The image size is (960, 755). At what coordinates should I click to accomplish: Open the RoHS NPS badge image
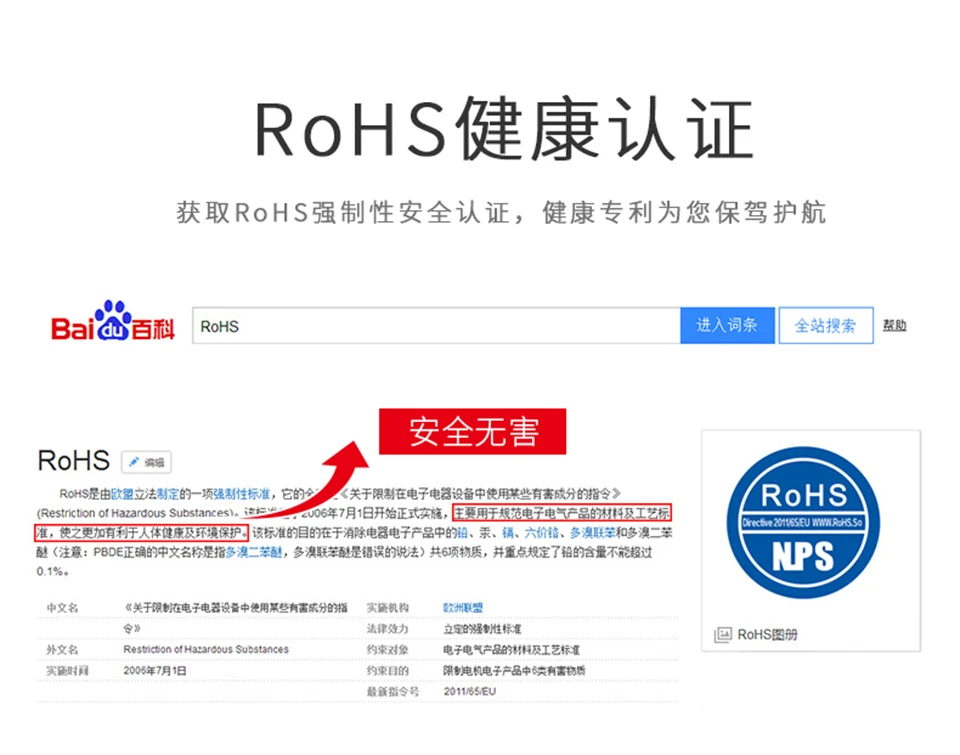[x=803, y=522]
